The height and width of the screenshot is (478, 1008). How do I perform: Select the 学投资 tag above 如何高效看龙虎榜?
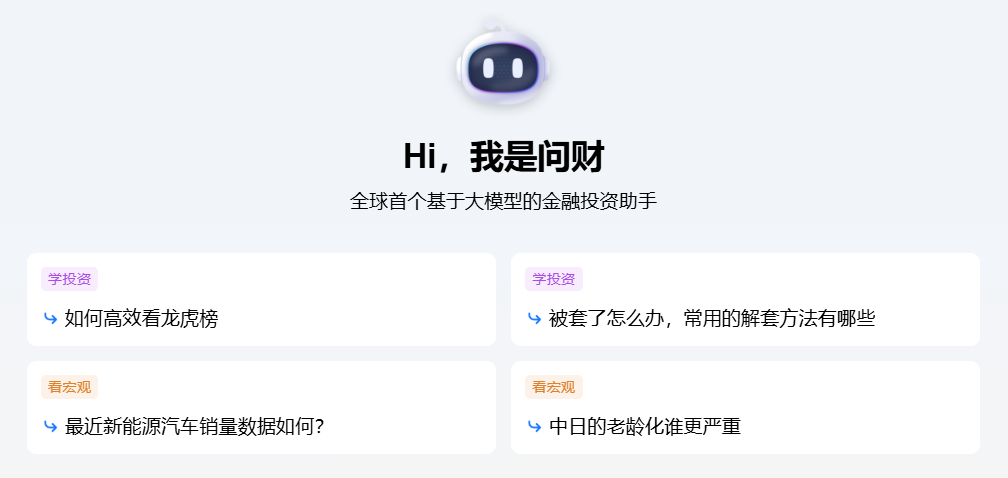point(69,279)
